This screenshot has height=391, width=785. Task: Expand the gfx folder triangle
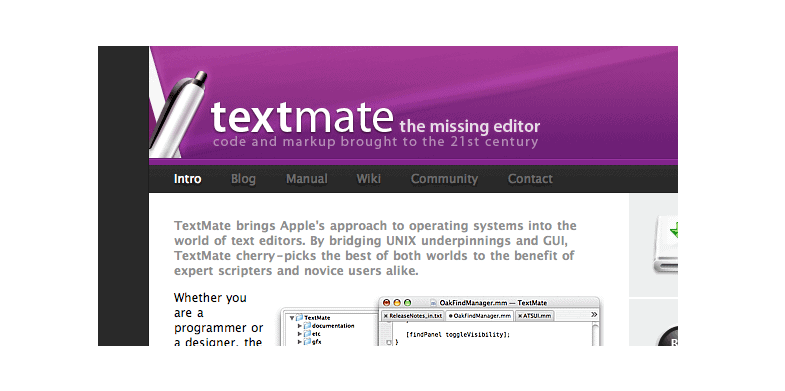[299, 341]
